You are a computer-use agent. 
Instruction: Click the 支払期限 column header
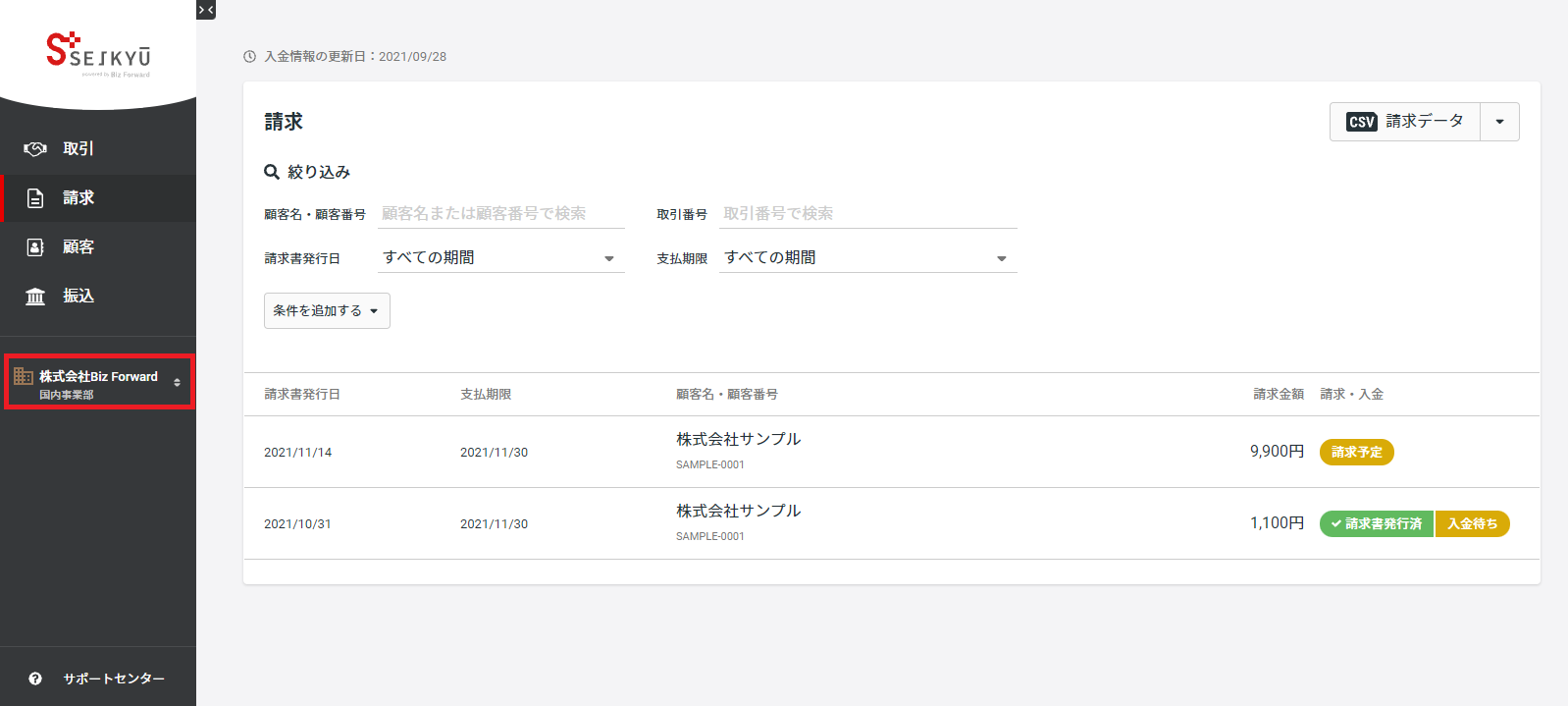[x=486, y=394]
